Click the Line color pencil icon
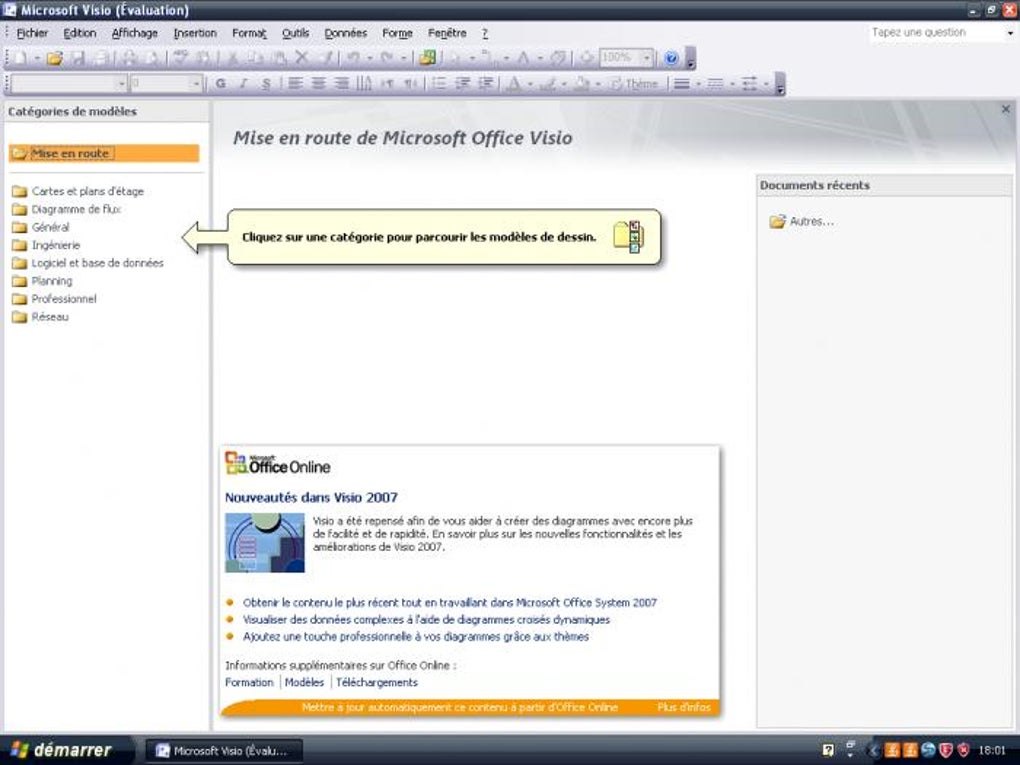The height and width of the screenshot is (765, 1020). (548, 83)
